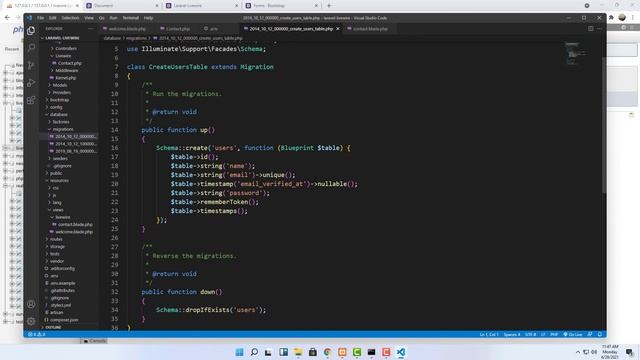The height and width of the screenshot is (360, 640).
Task: Click the Spaces: 4 indentation status entry
Action: (511, 334)
